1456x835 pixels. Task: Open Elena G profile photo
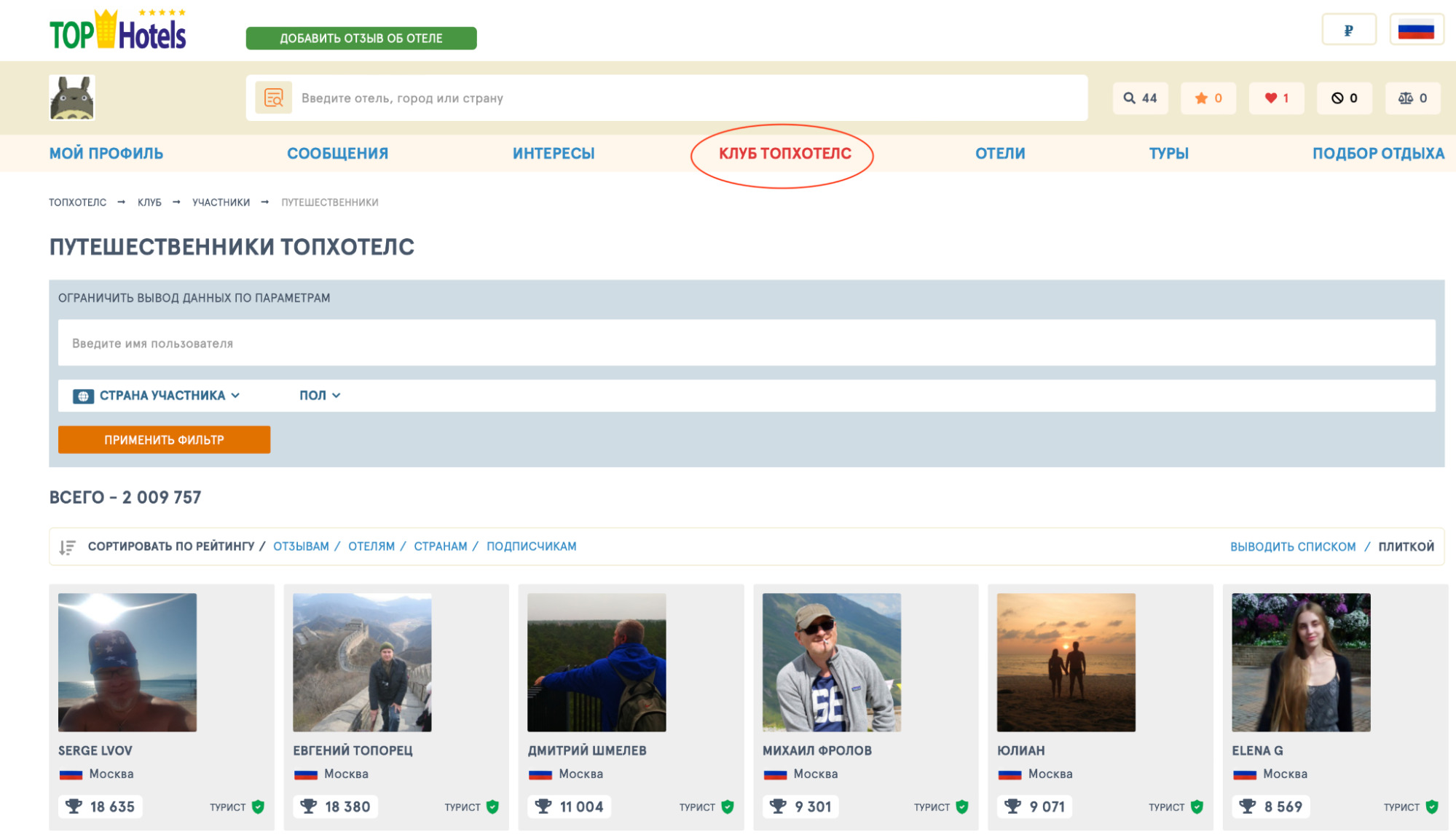point(1301,662)
